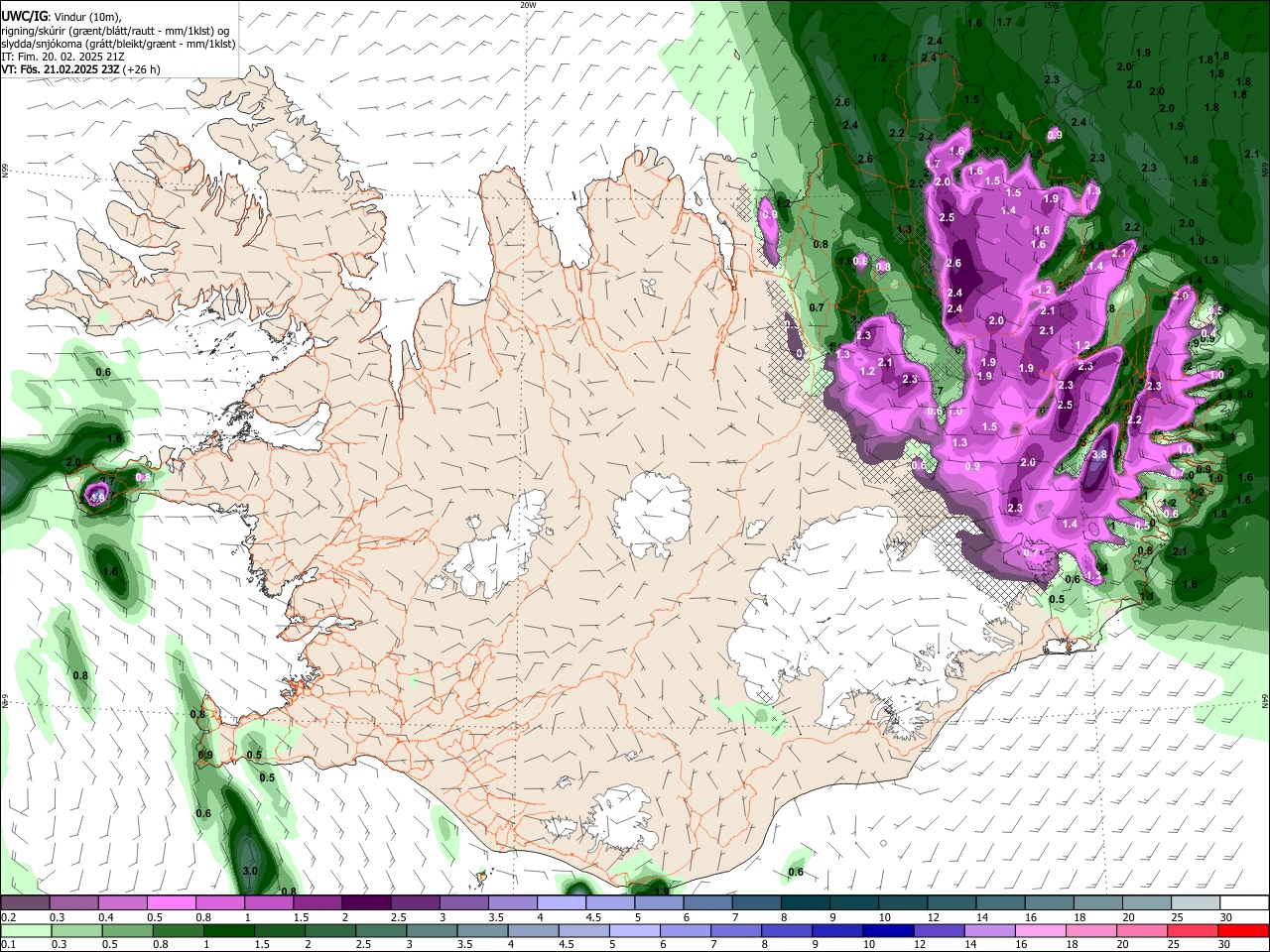Click the 3.5–4 lavender swatch in top legend row
This screenshot has width=1270, height=952.
click(x=513, y=902)
